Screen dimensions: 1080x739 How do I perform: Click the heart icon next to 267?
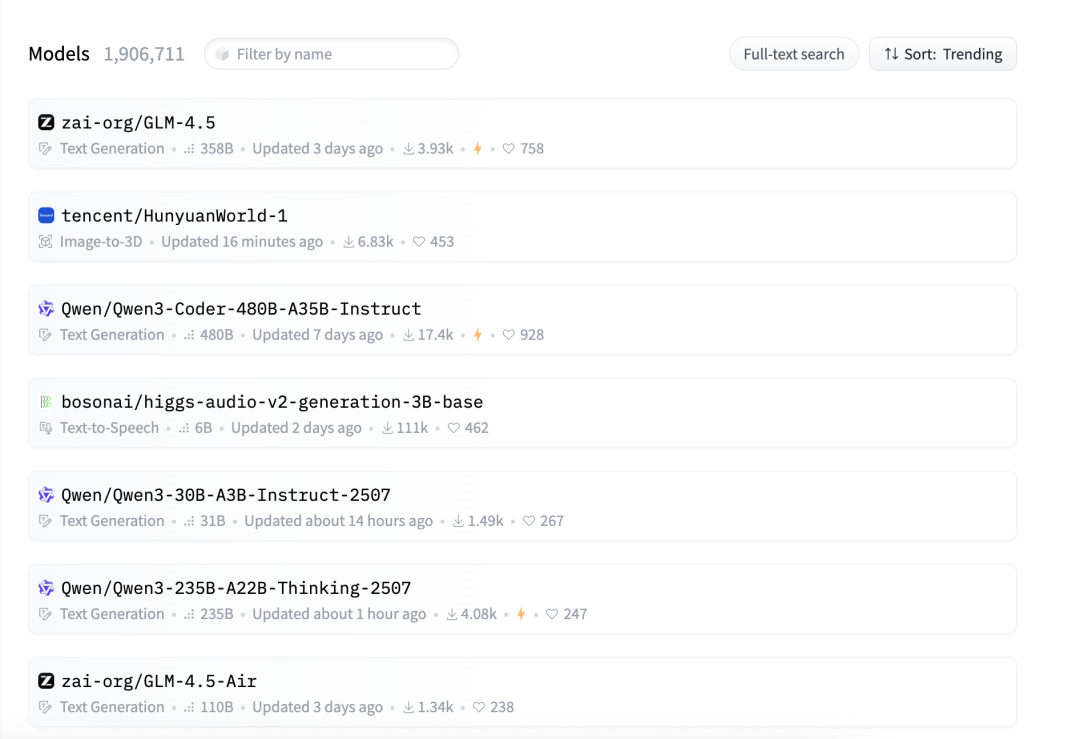pos(529,521)
